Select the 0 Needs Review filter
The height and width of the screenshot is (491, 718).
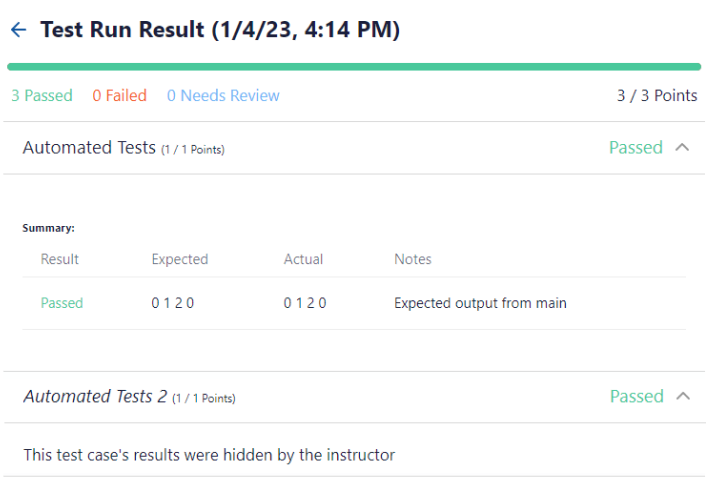click(223, 96)
